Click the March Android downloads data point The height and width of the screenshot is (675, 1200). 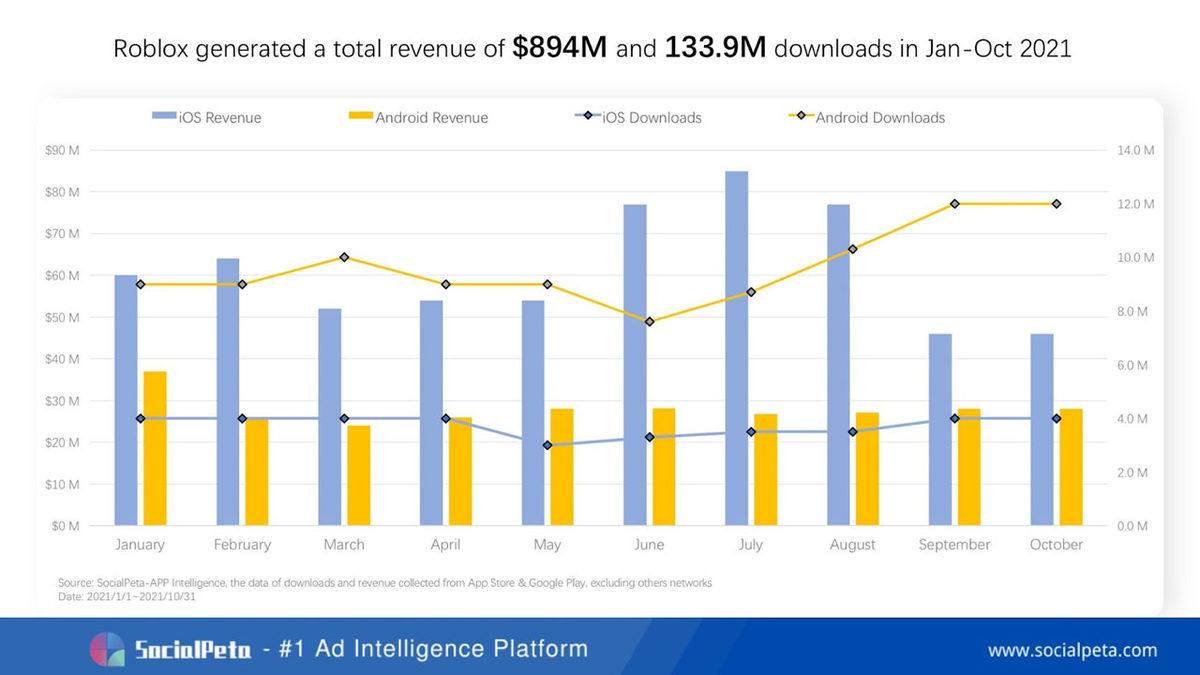coord(344,257)
